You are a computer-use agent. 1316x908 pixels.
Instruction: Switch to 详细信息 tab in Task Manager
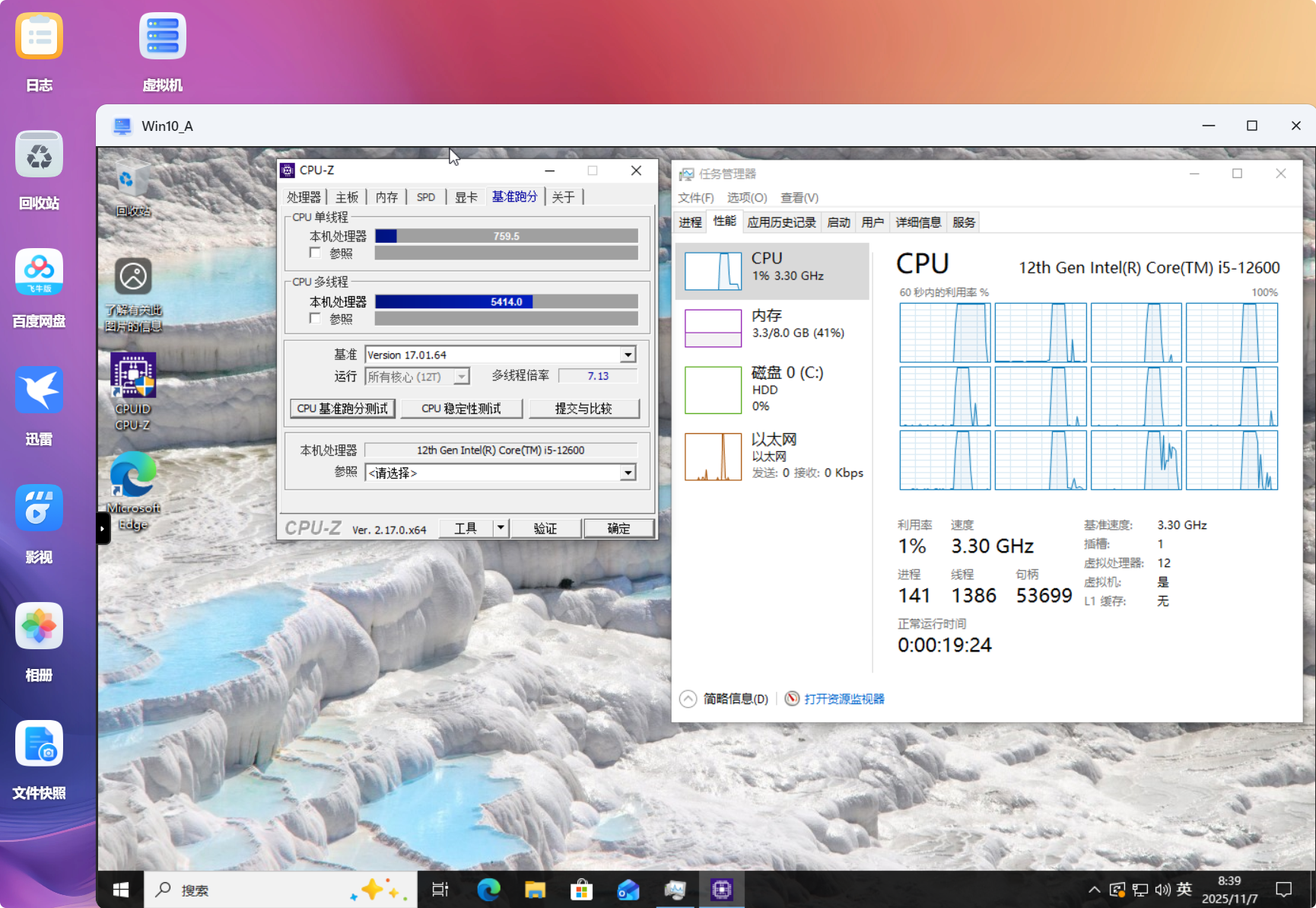point(917,222)
